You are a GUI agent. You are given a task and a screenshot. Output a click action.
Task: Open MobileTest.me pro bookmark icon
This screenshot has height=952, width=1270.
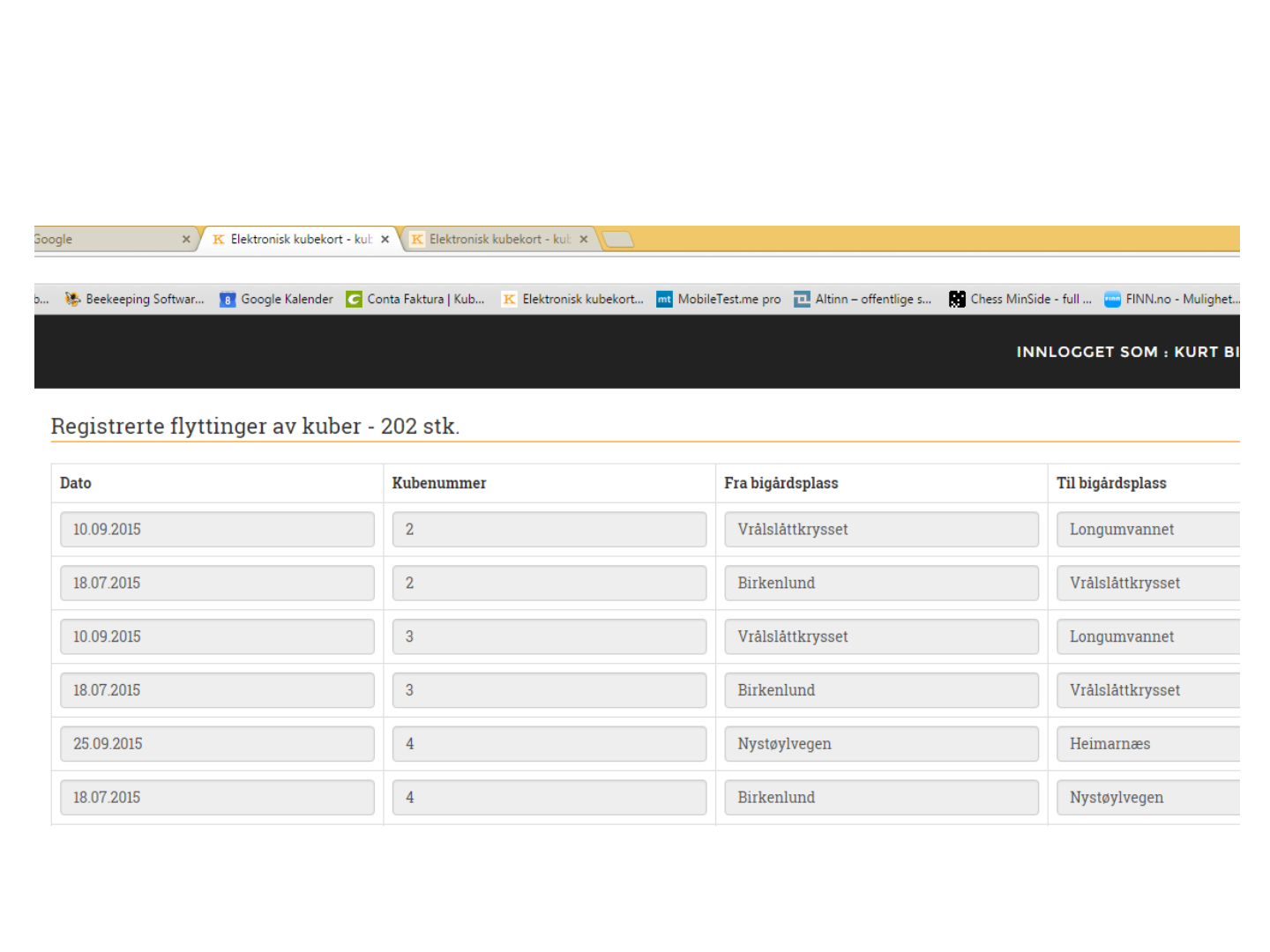point(664,300)
